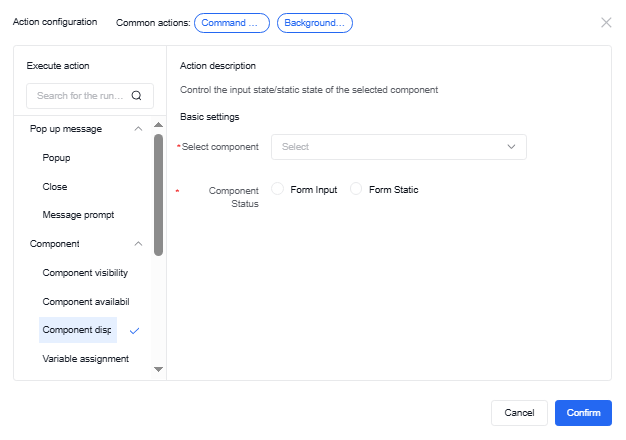Choose the Close action item
The height and width of the screenshot is (440, 626).
(55, 187)
